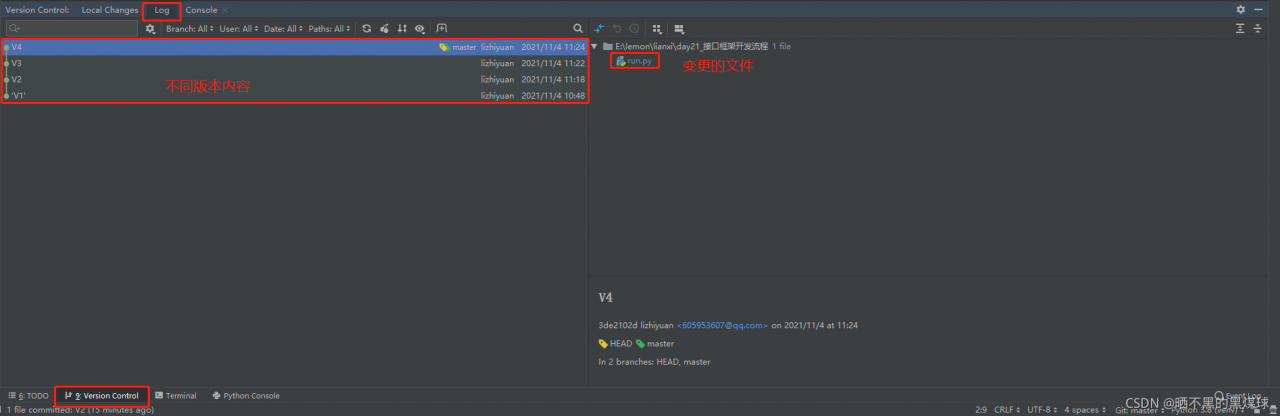This screenshot has width=1280, height=416.
Task: Select the V3 commit row
Action: 294,63
